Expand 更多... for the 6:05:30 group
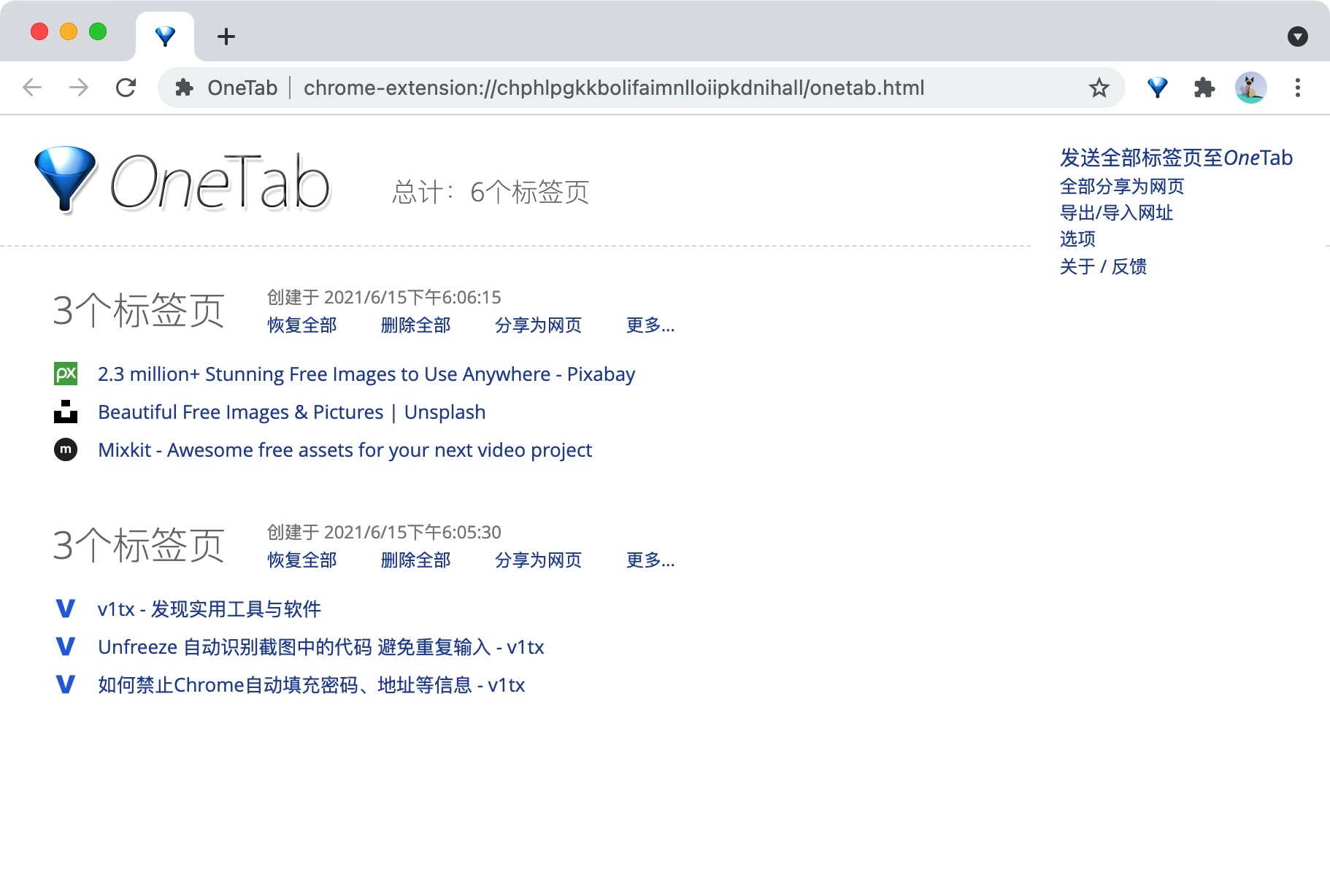 650,560
